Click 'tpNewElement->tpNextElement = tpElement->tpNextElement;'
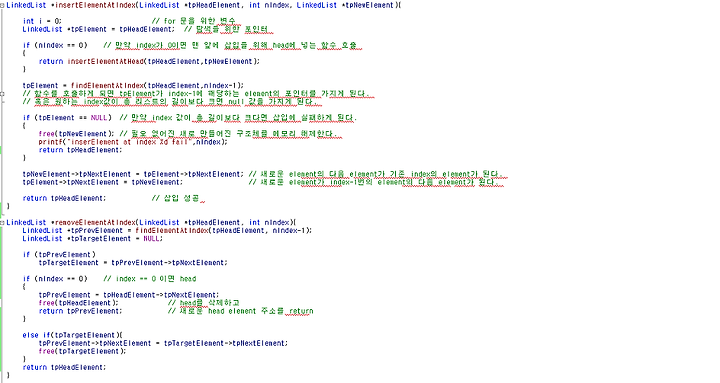Image resolution: width=720 pixels, height=383 pixels. 133,174
